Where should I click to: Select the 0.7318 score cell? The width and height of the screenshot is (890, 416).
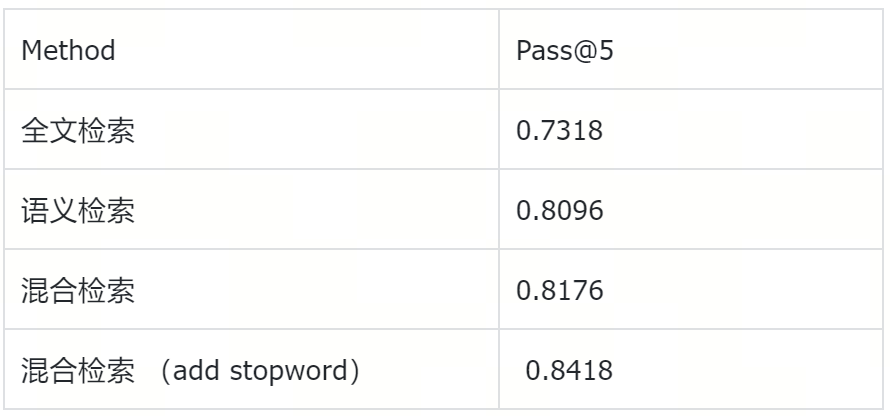pyautogui.click(x=691, y=129)
